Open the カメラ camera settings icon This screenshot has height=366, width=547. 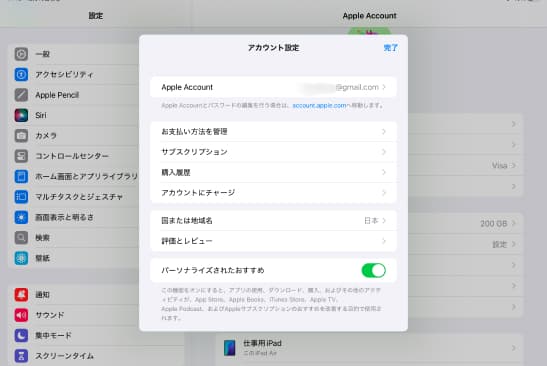[21, 136]
